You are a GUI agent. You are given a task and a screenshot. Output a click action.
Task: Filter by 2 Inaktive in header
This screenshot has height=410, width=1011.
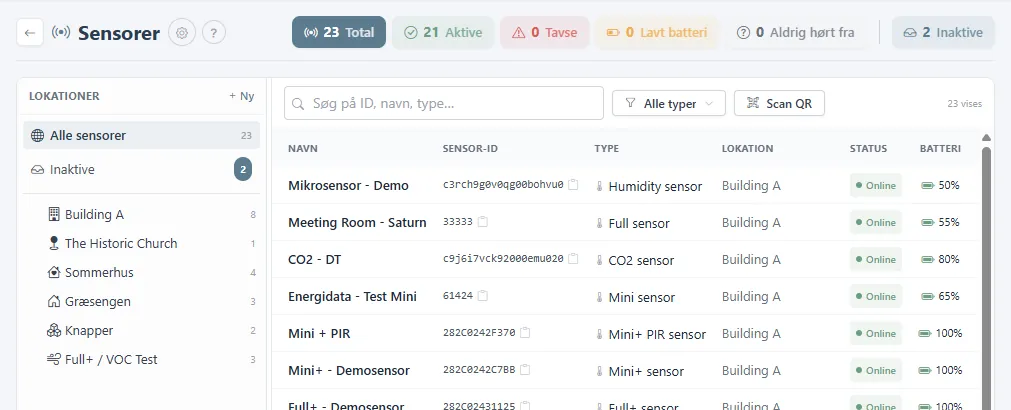(x=943, y=32)
